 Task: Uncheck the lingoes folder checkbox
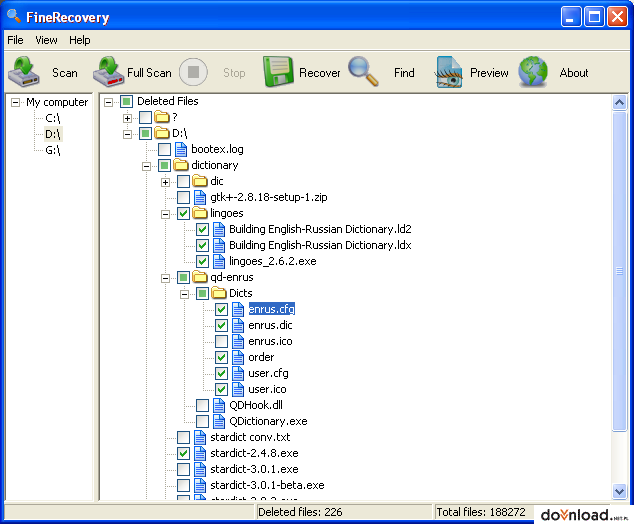[x=183, y=213]
